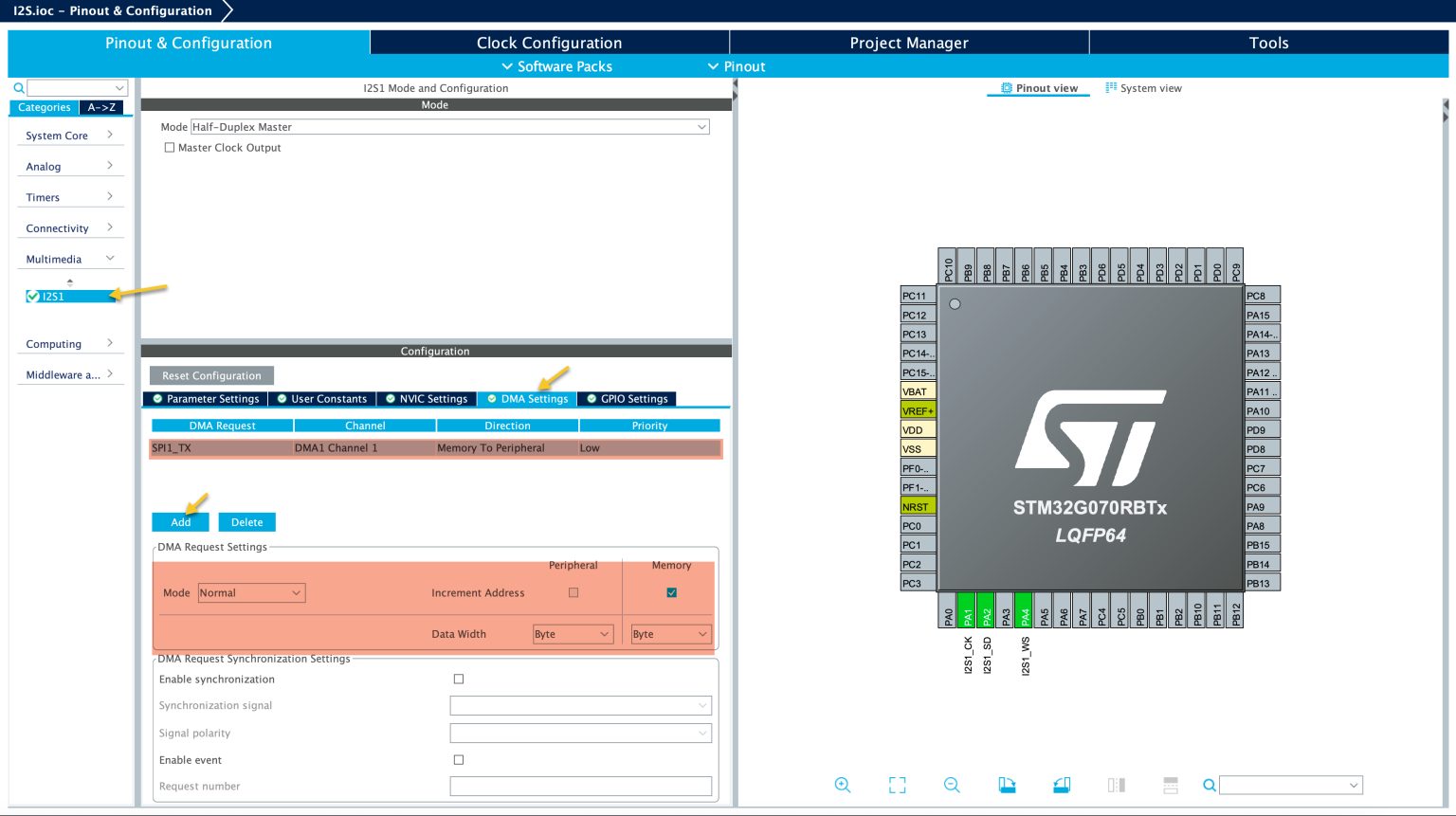Click the best fit icon in pinout toolbar
The height and width of the screenshot is (816, 1456).
897,785
